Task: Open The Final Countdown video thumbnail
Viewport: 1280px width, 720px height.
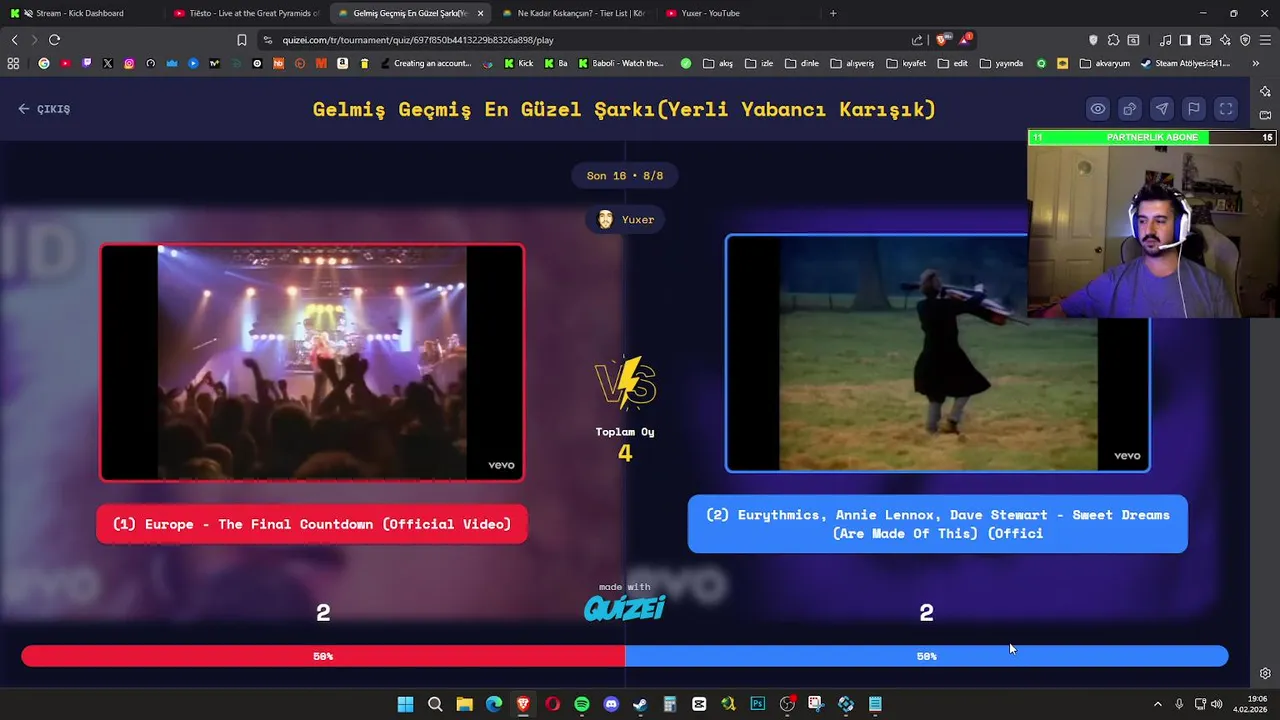Action: coord(312,362)
